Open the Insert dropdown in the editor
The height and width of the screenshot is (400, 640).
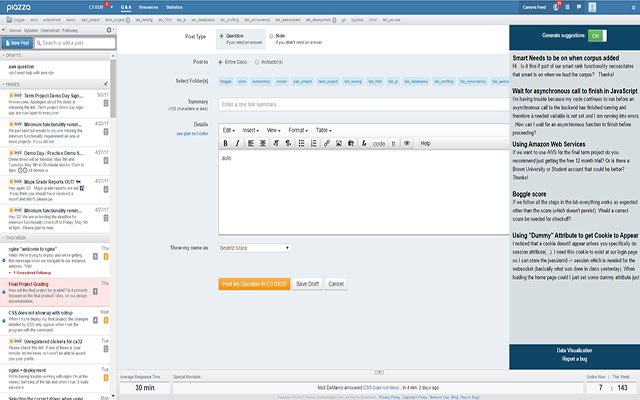tap(251, 130)
